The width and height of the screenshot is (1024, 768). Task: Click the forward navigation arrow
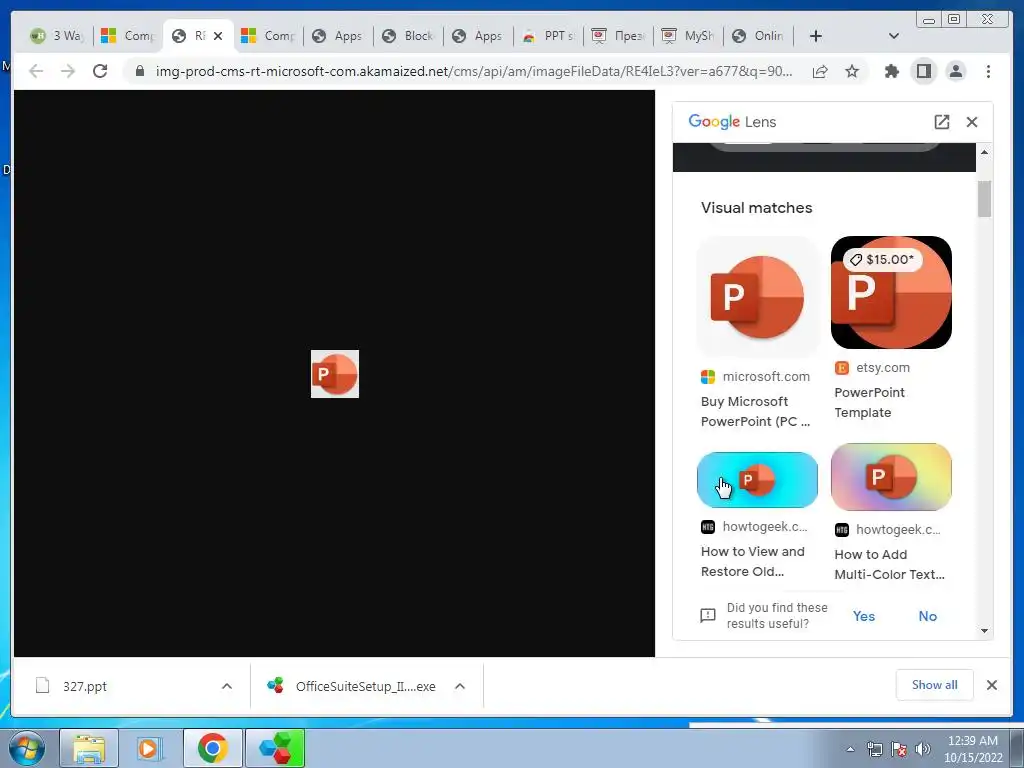pyautogui.click(x=68, y=71)
